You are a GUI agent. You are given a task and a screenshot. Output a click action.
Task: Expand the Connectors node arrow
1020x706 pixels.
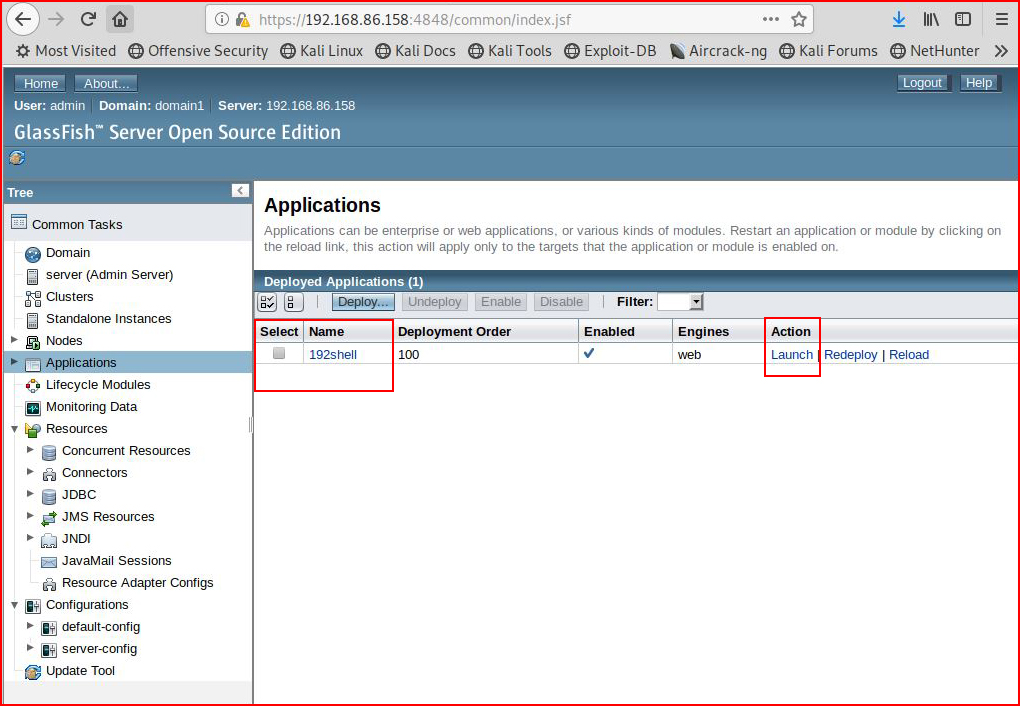[30, 472]
